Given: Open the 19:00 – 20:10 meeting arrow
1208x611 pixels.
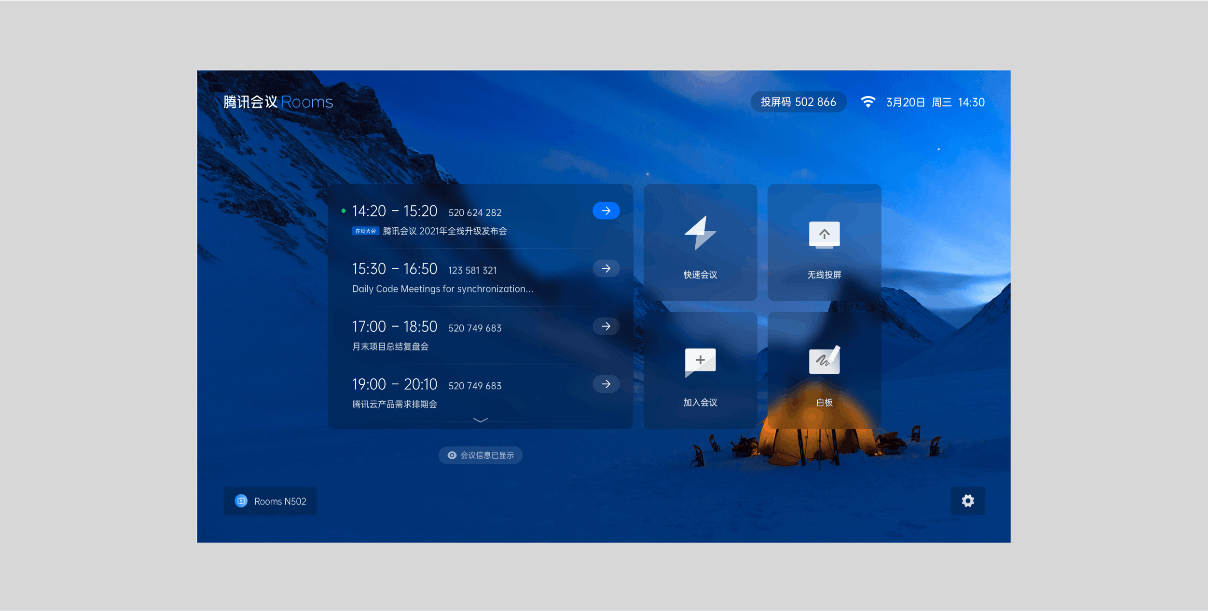Looking at the screenshot, I should tap(606, 384).
